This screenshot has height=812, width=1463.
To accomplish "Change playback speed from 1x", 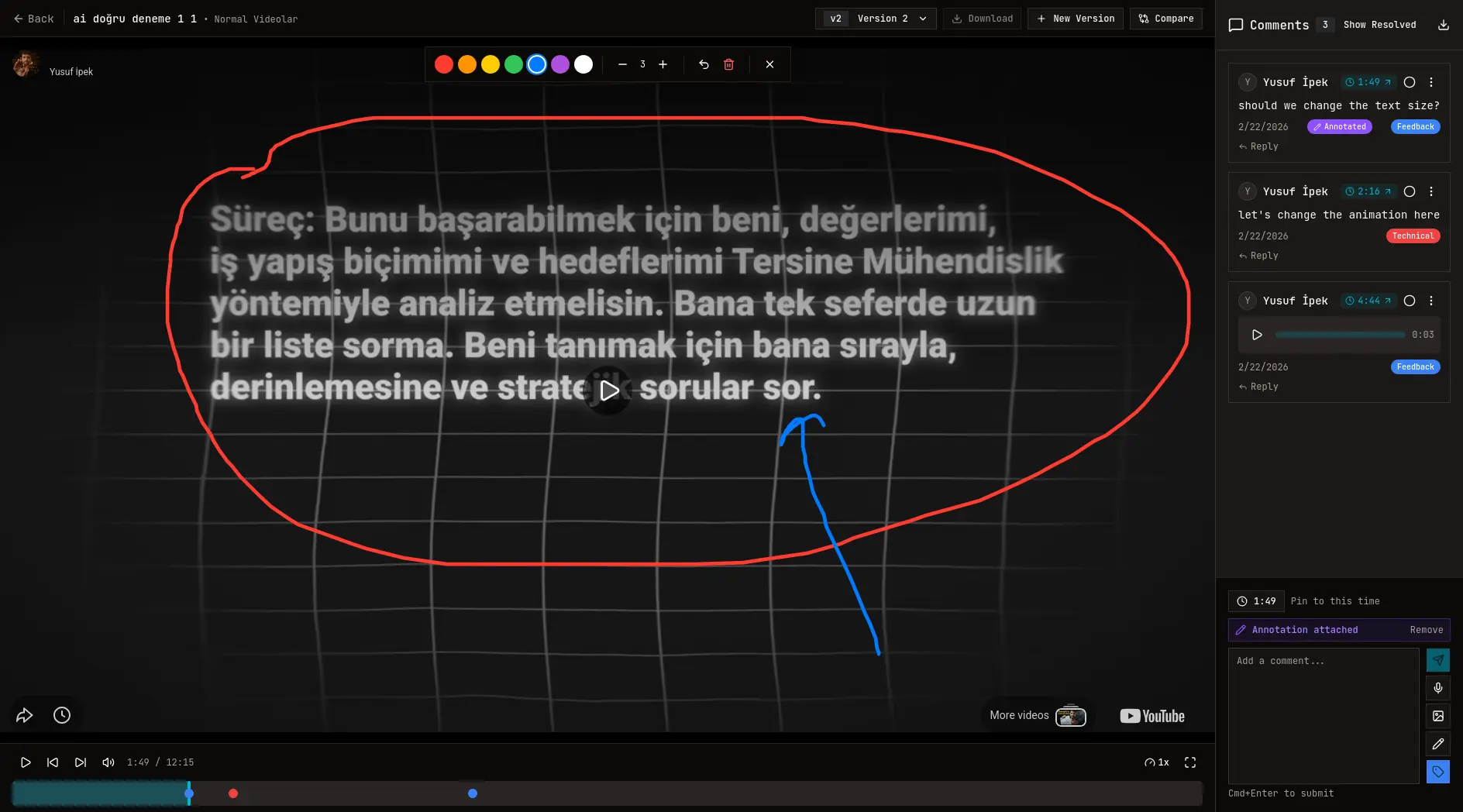I will click(x=1156, y=762).
